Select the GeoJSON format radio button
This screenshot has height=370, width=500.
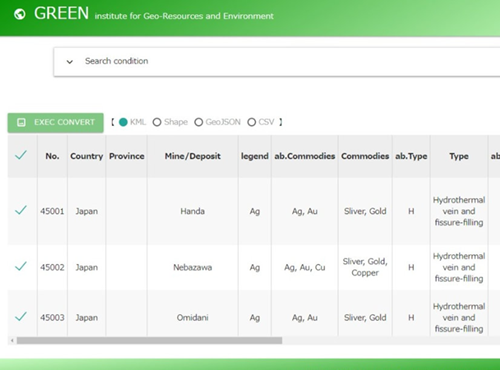[199, 122]
